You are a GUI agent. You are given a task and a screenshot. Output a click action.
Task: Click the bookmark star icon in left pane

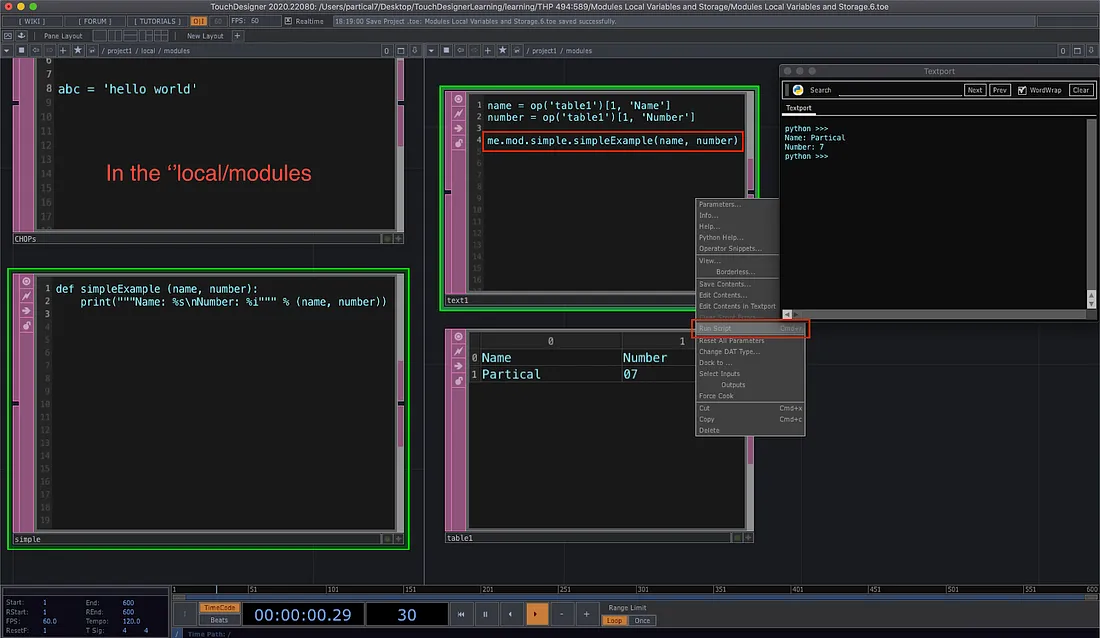[x=76, y=50]
